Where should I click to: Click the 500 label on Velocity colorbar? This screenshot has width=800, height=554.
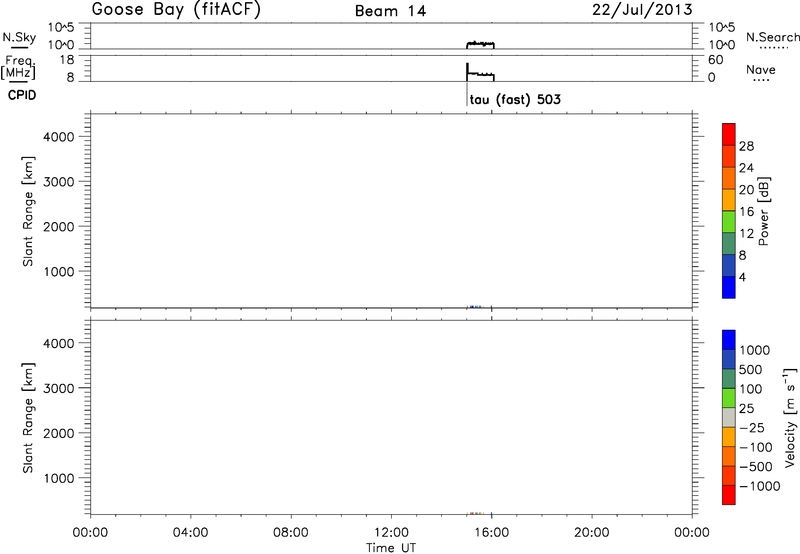[751, 369]
